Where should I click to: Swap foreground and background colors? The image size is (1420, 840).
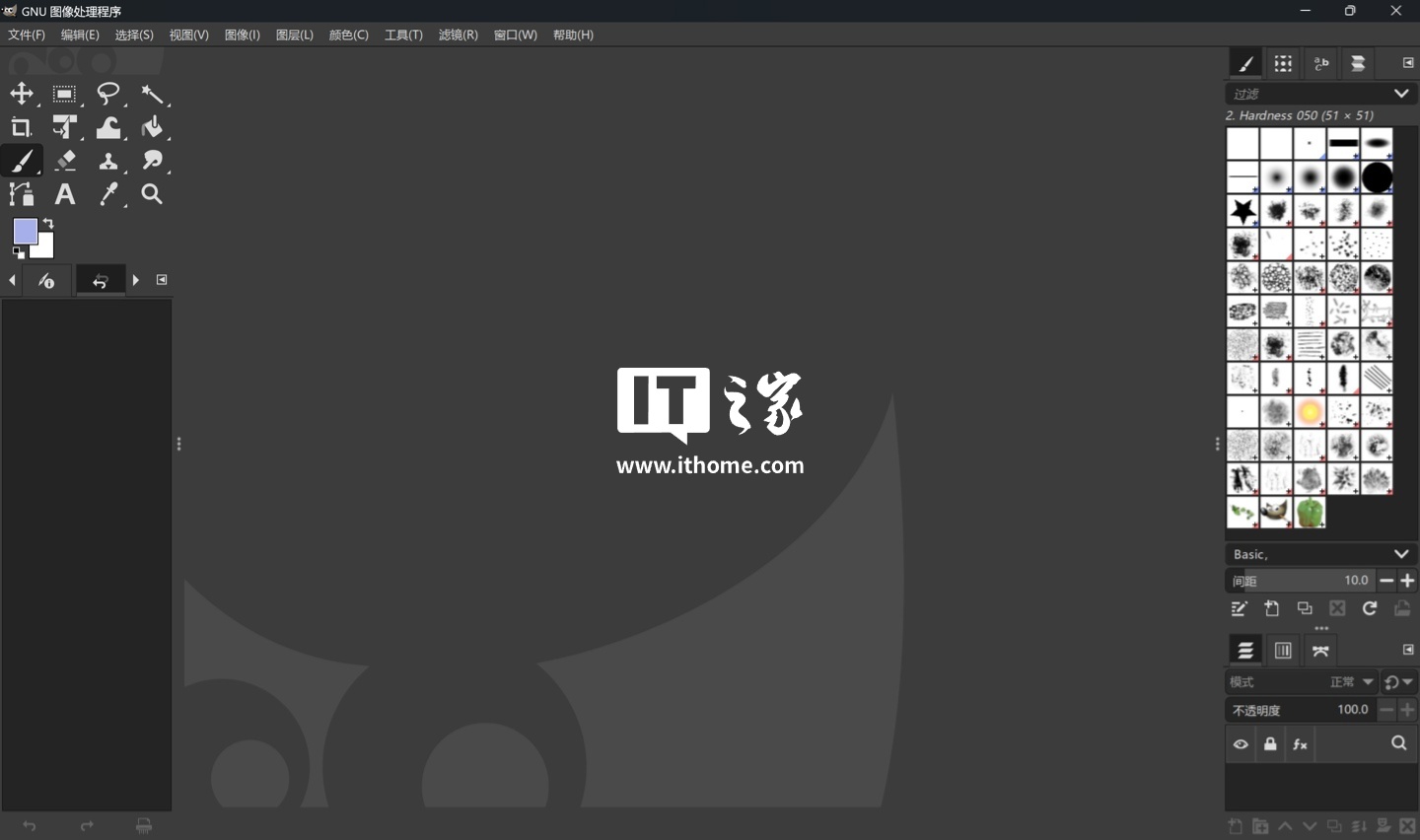[48, 224]
